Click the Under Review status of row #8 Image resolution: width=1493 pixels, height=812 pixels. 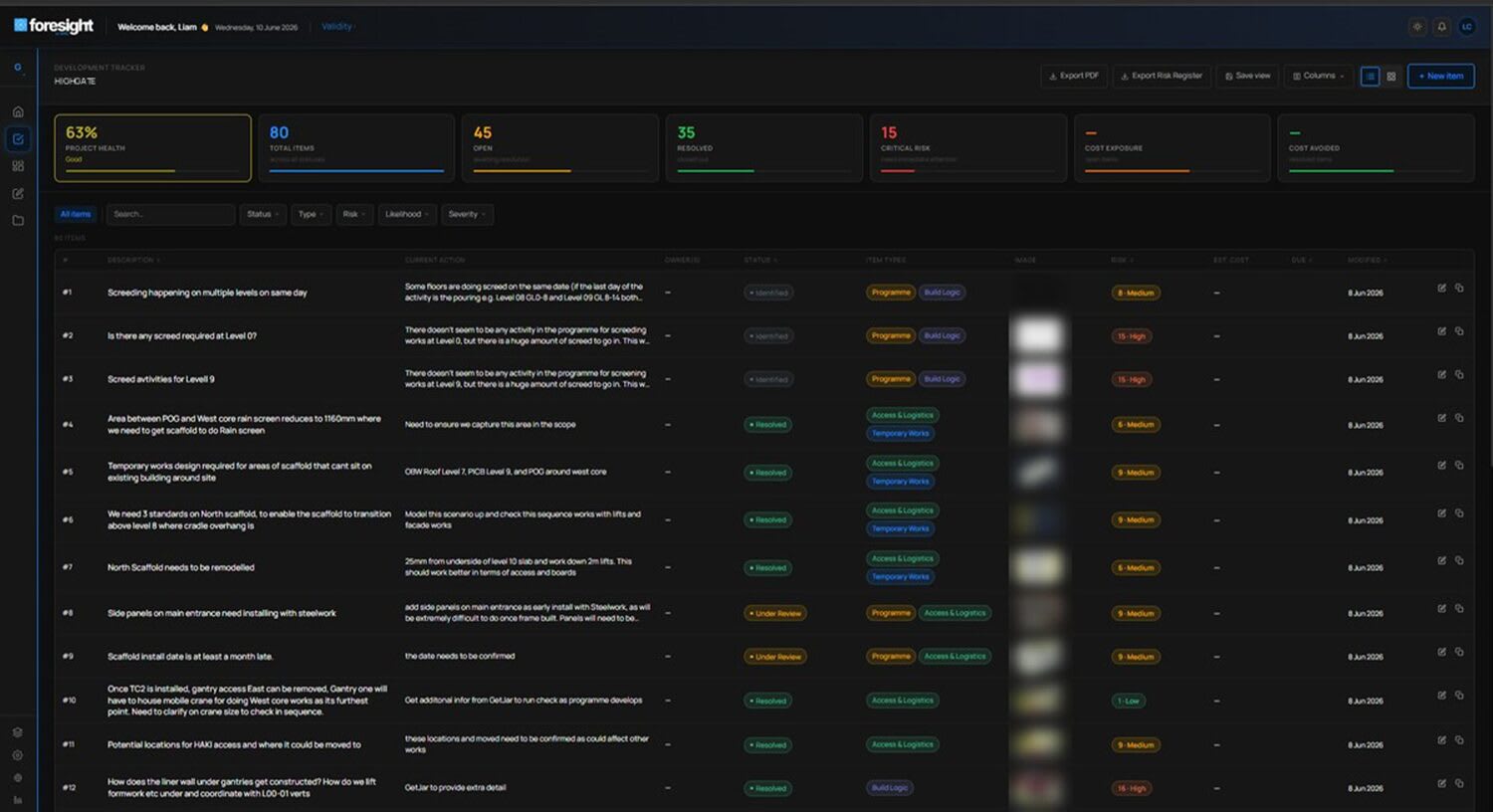pyautogui.click(x=775, y=613)
